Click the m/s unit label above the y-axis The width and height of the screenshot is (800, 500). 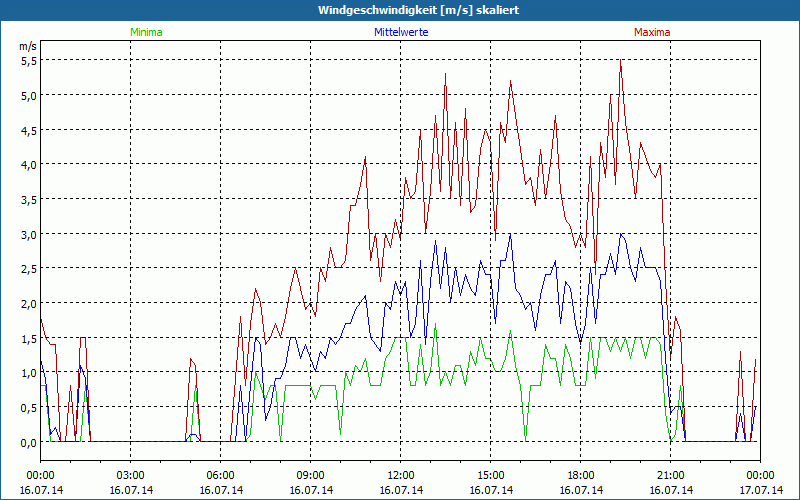(x=28, y=46)
